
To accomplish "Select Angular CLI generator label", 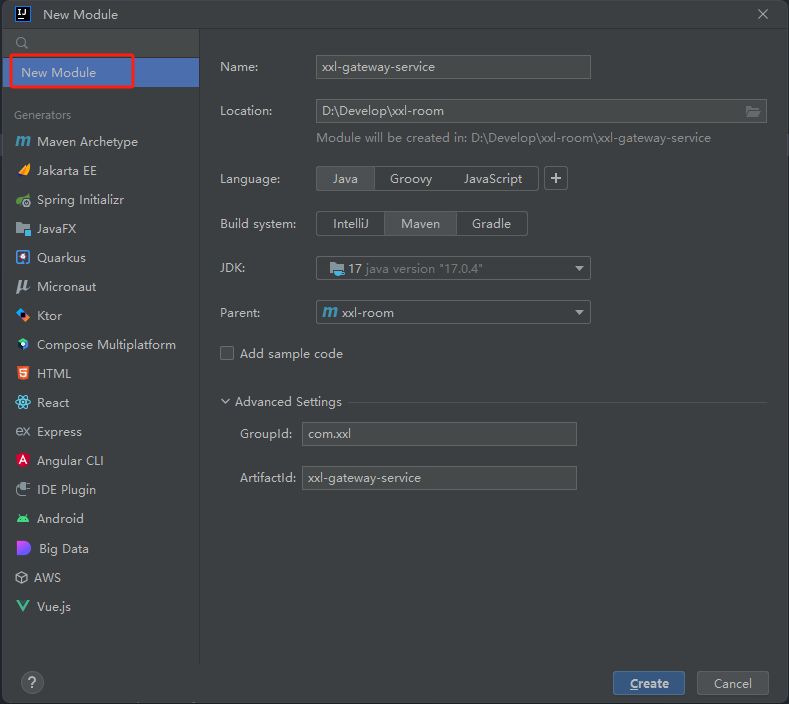I will pos(70,460).
